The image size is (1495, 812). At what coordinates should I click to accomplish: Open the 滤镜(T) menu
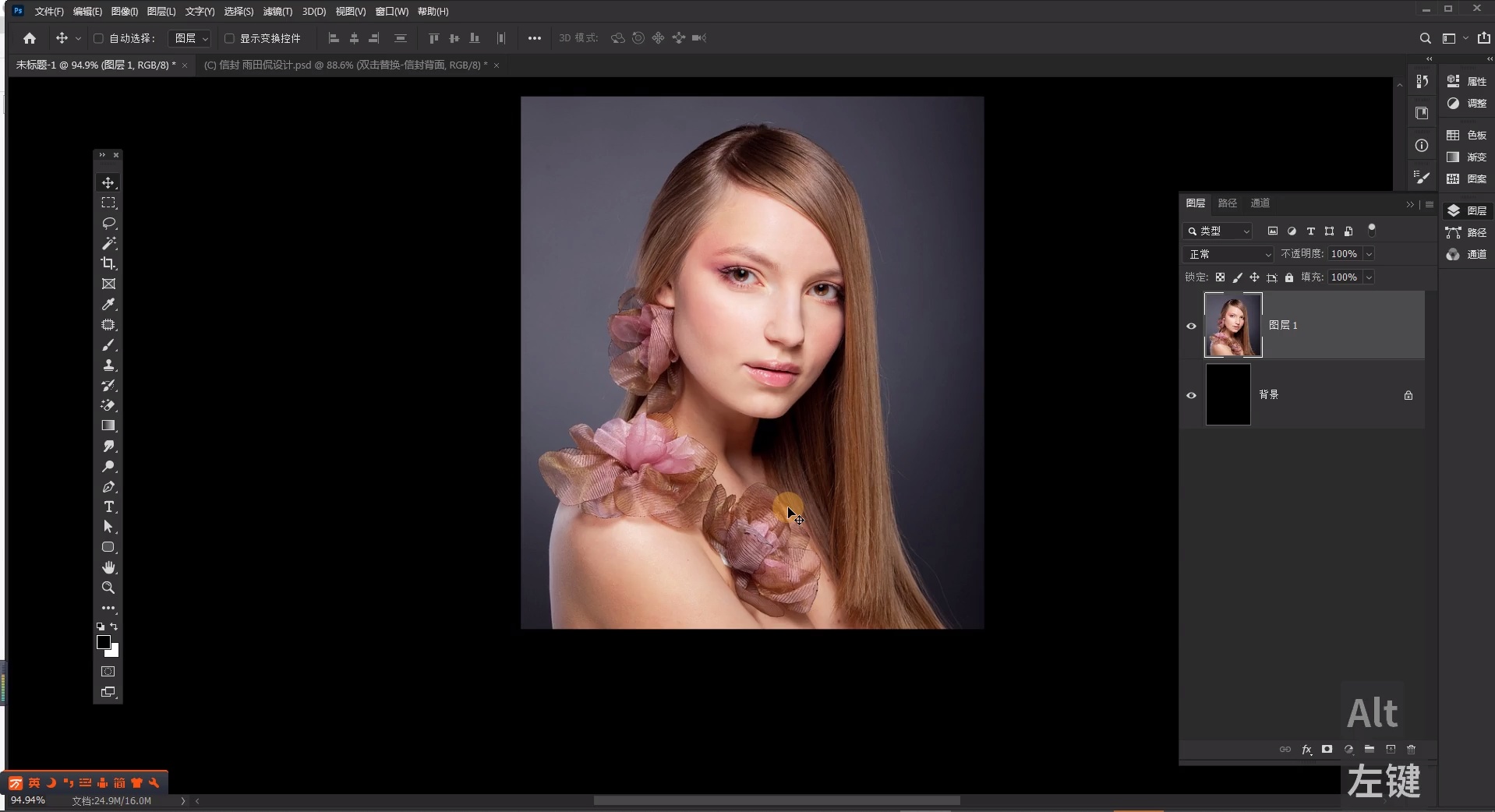pyautogui.click(x=277, y=12)
